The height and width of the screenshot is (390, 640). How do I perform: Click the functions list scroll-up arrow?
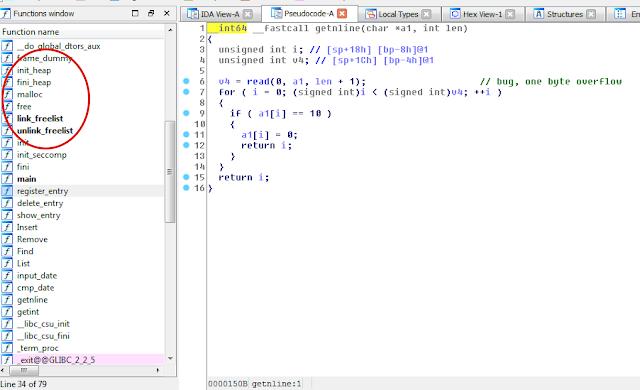tap(170, 30)
